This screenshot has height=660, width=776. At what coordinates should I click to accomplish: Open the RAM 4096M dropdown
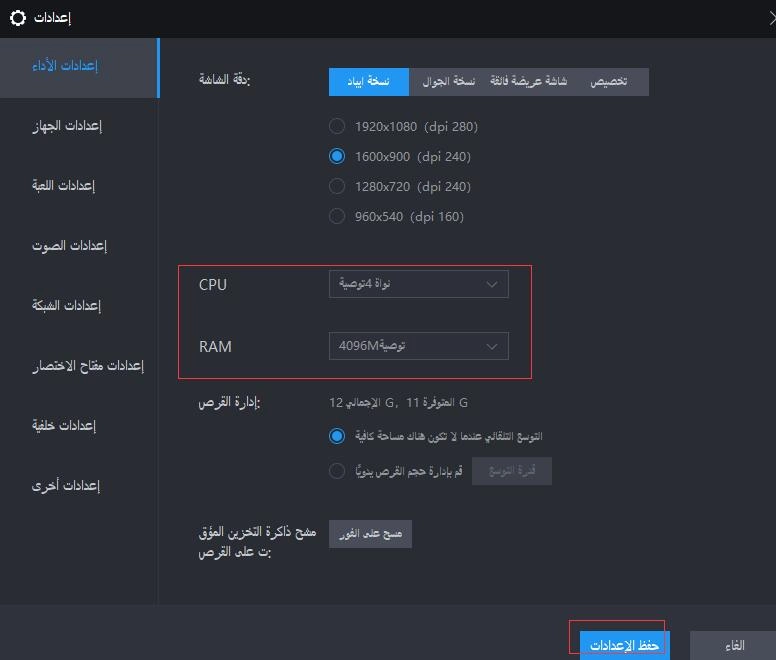coord(419,346)
